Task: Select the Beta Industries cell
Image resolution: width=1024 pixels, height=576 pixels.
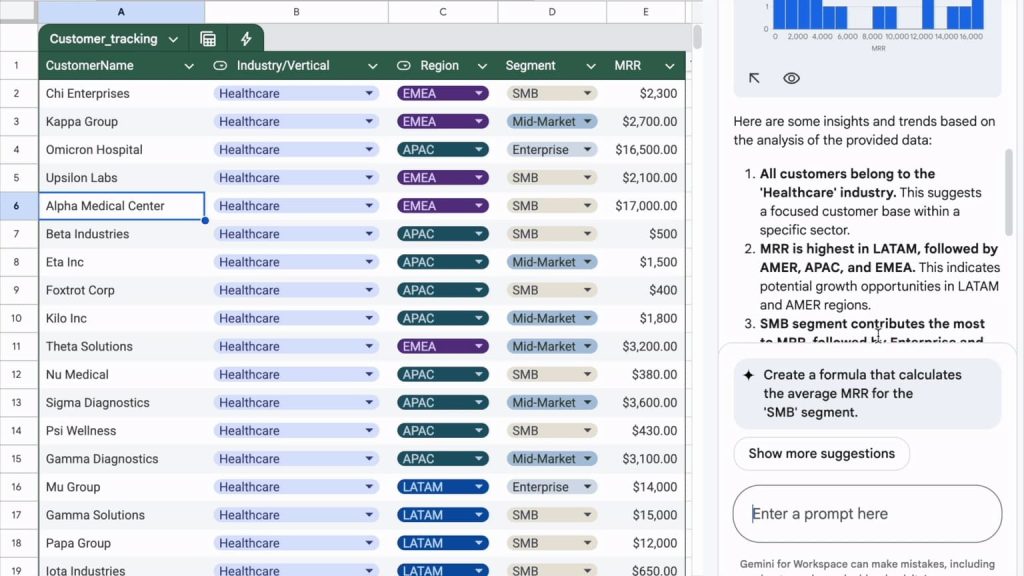Action: tap(122, 234)
